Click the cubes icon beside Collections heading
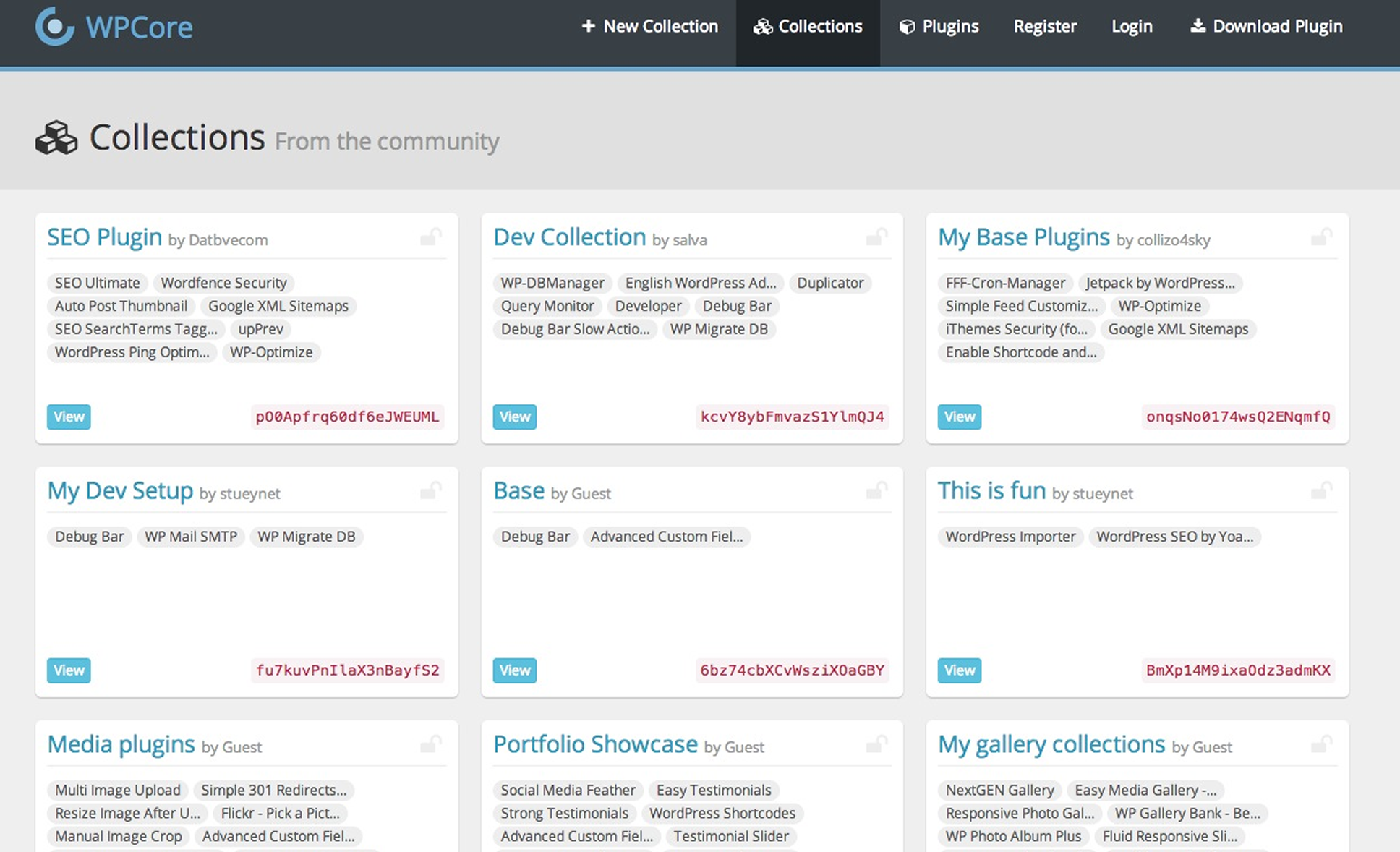 [x=56, y=137]
